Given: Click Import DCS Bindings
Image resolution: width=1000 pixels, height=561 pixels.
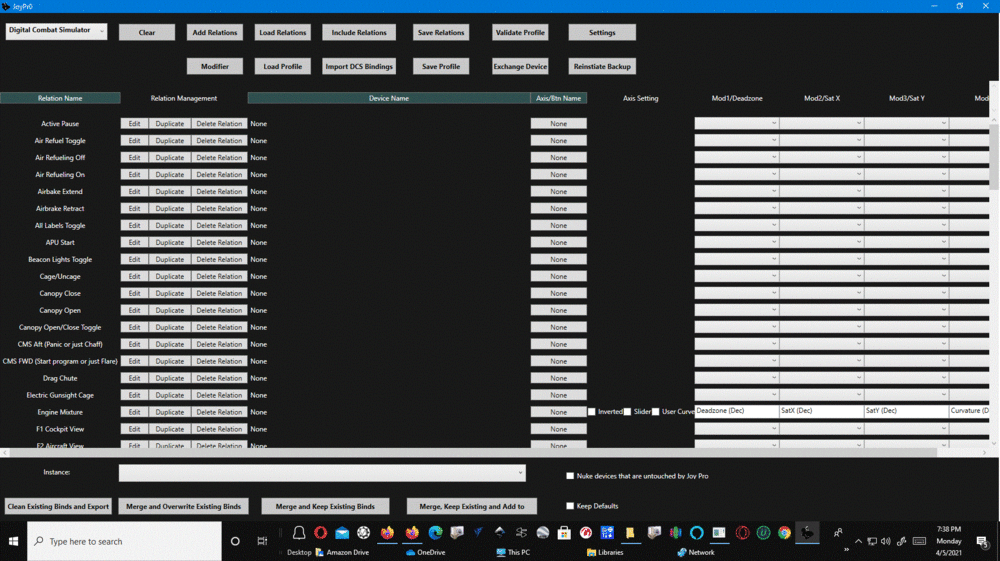Looking at the screenshot, I should (359, 66).
